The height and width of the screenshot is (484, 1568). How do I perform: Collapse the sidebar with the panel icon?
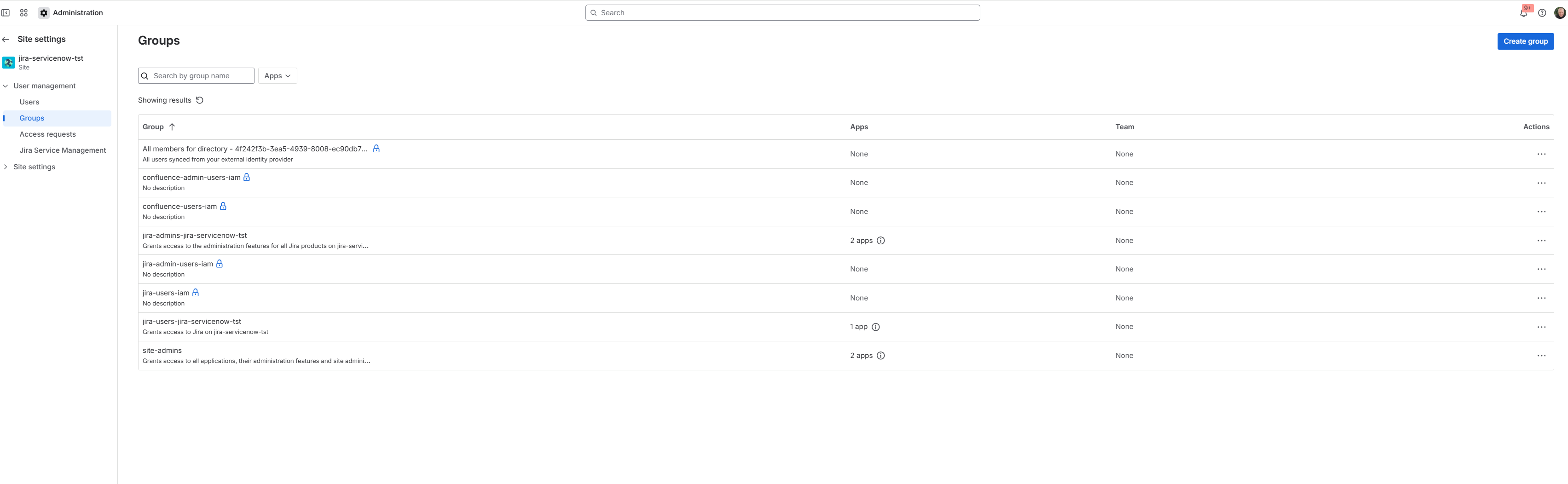pyautogui.click(x=6, y=13)
